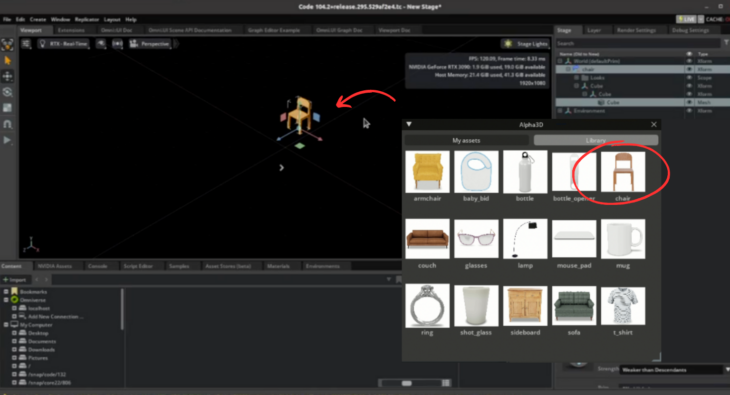Toggle visibility eye for Looks row

[689, 77]
